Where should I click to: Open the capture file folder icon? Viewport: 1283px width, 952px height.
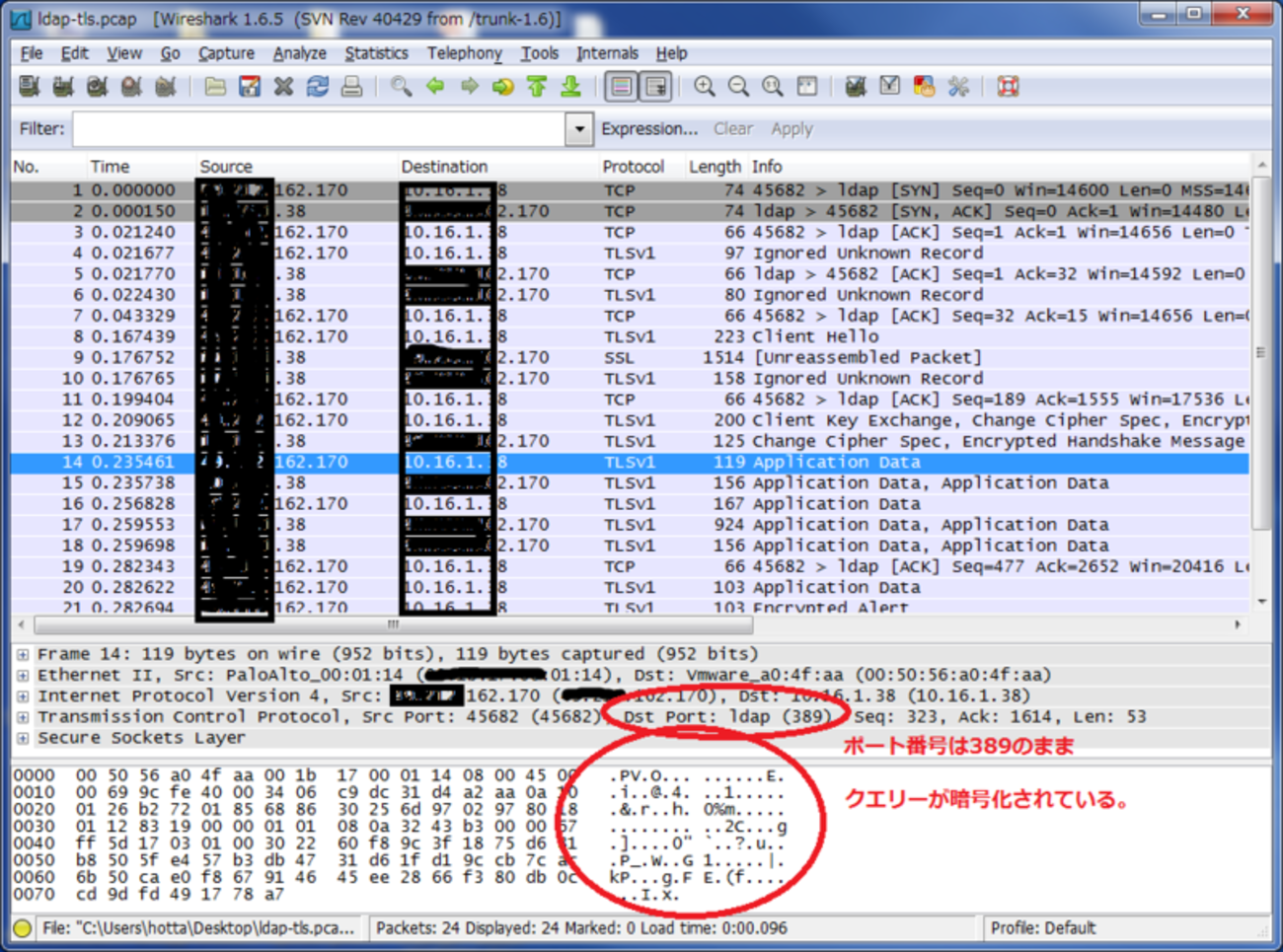(x=215, y=87)
